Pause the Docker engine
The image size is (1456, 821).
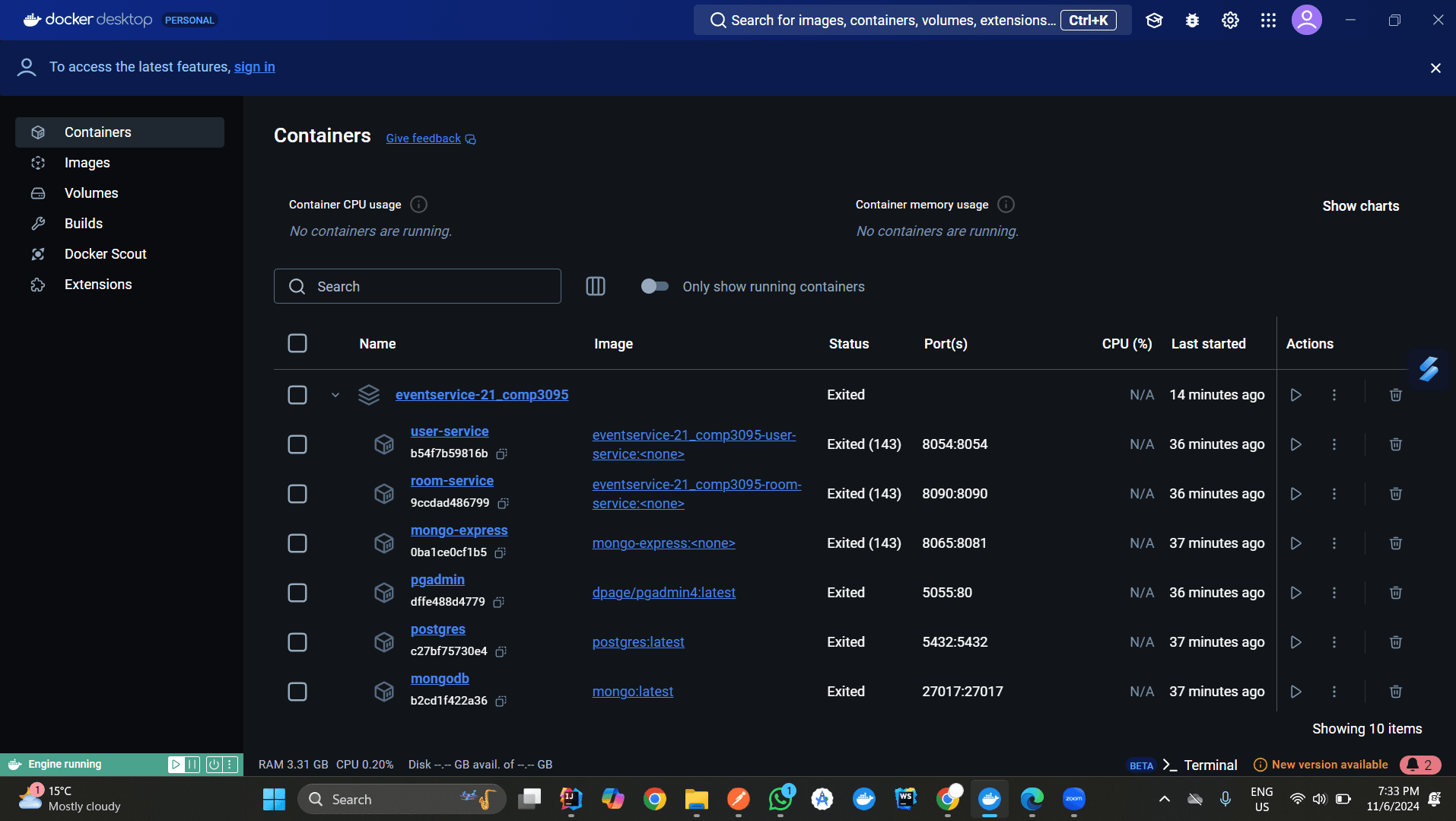pos(192,764)
